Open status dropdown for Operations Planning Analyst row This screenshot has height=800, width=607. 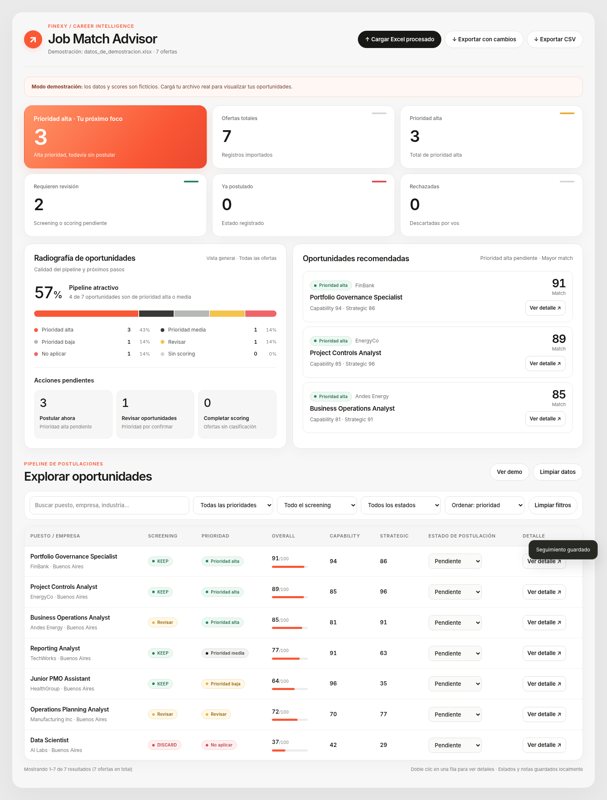click(x=455, y=714)
